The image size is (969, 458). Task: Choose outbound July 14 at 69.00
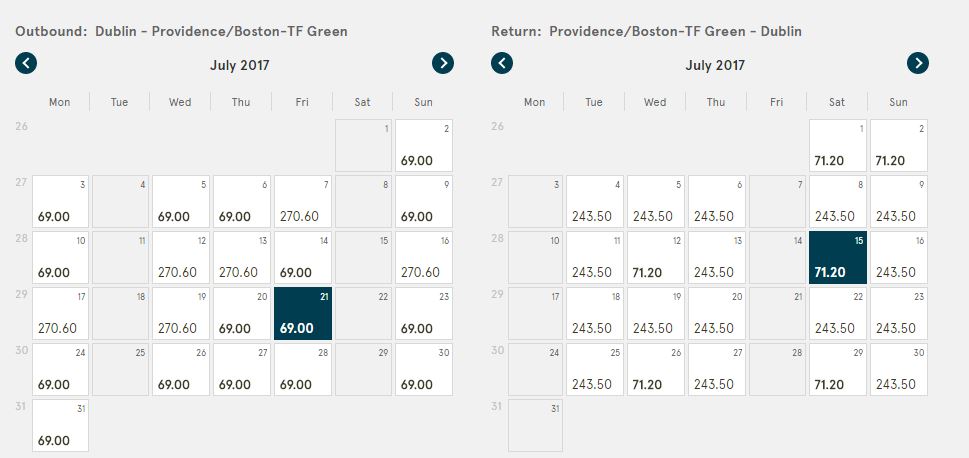tap(303, 258)
